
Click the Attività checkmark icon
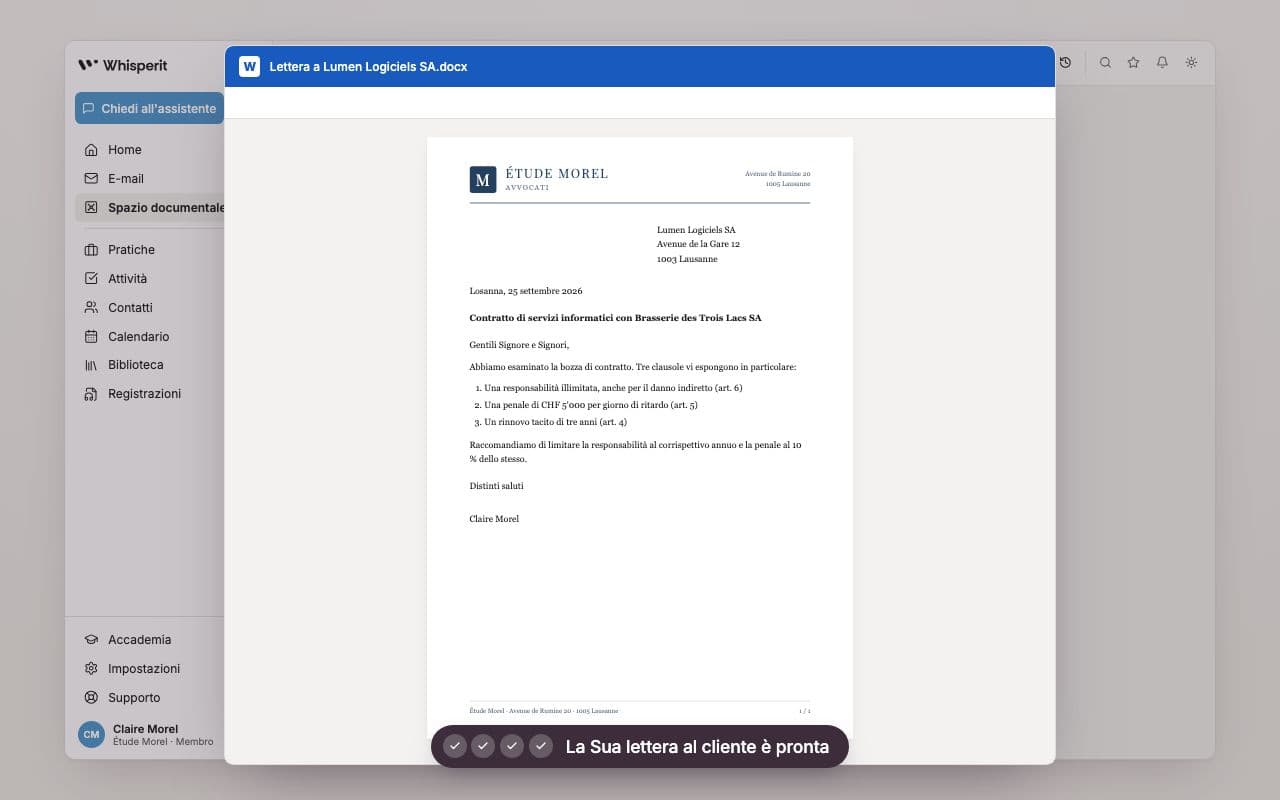tap(91, 279)
